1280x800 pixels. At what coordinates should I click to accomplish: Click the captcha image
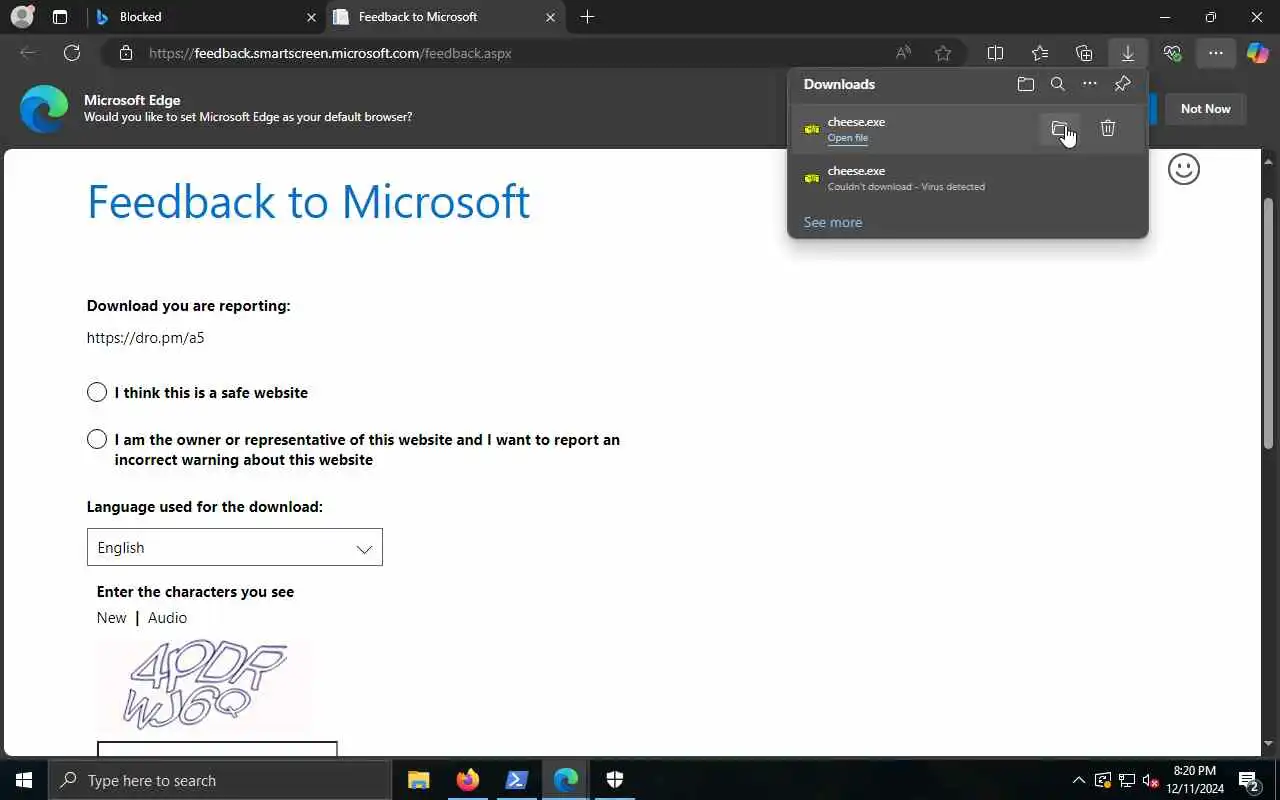pyautogui.click(x=204, y=685)
